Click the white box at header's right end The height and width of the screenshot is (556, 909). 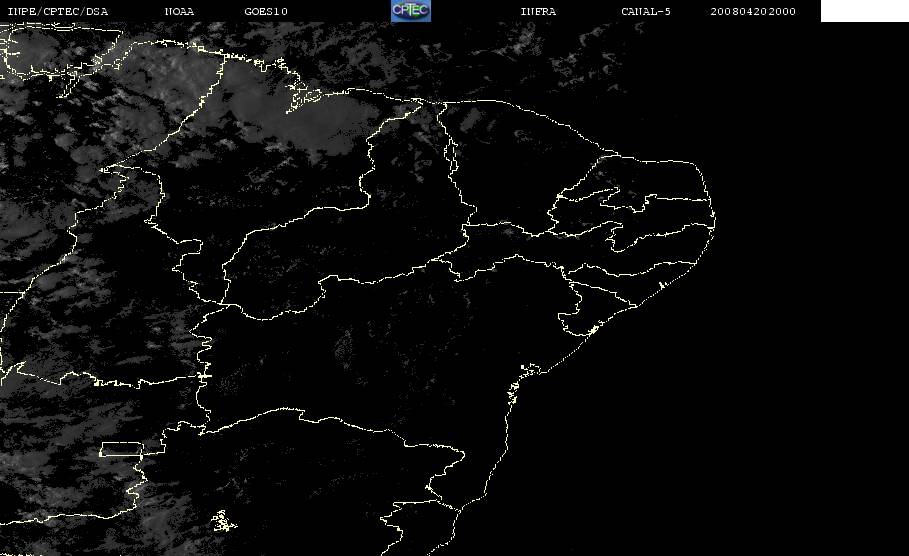click(x=865, y=11)
